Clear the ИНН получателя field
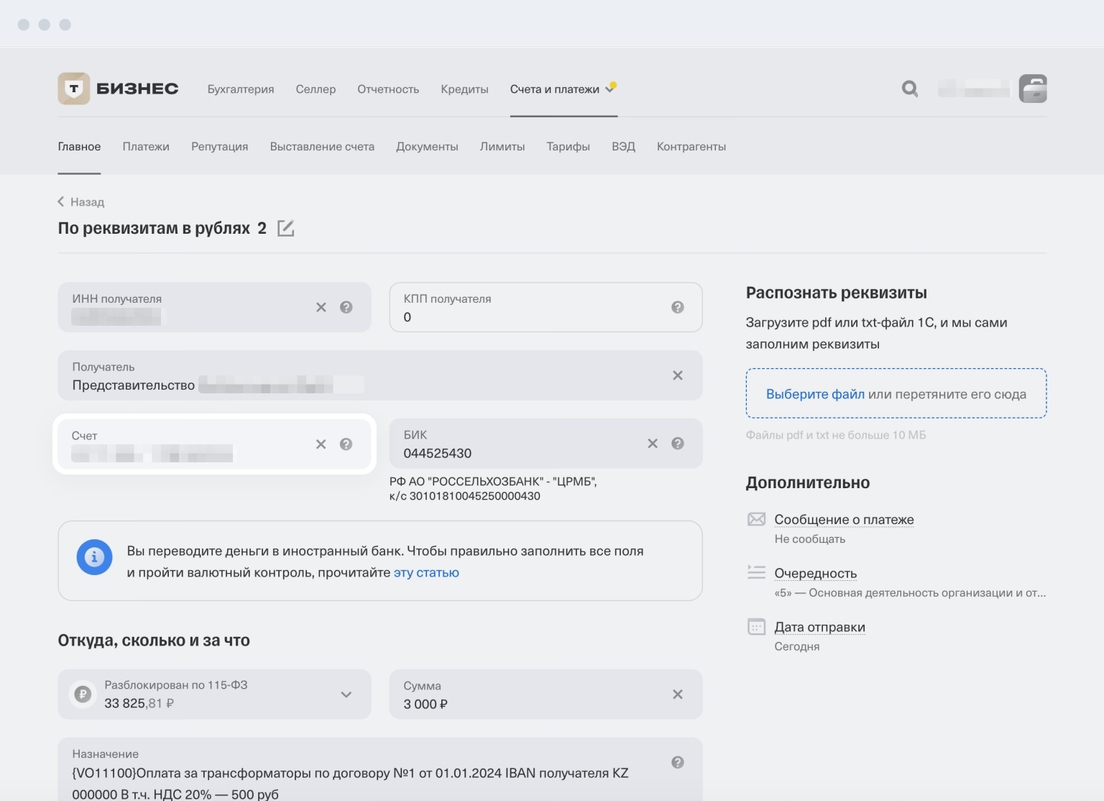The width and height of the screenshot is (1104, 801). pos(321,307)
